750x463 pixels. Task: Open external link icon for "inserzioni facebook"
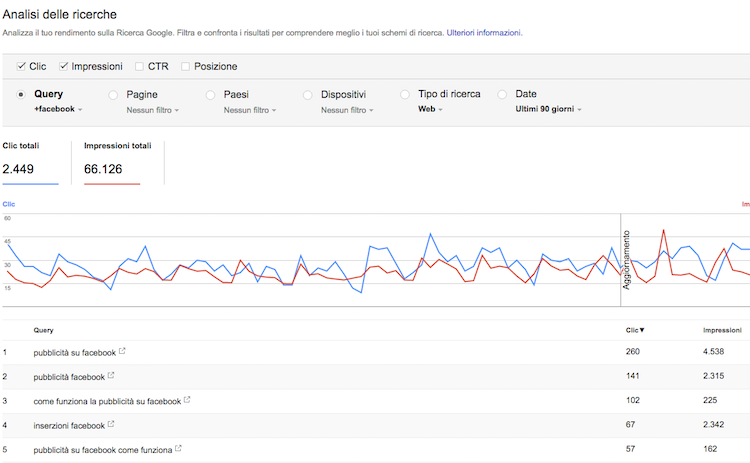pos(111,424)
